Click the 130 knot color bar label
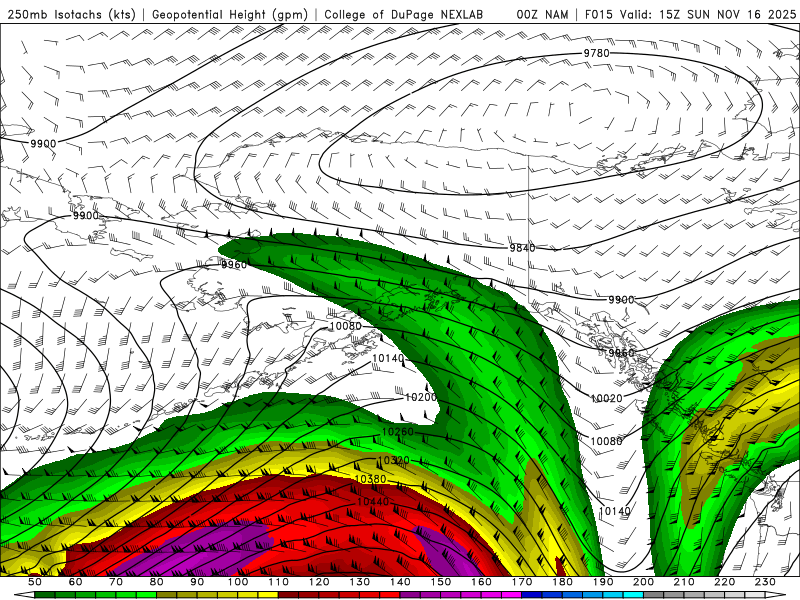This screenshot has width=800, height=600. (x=360, y=582)
